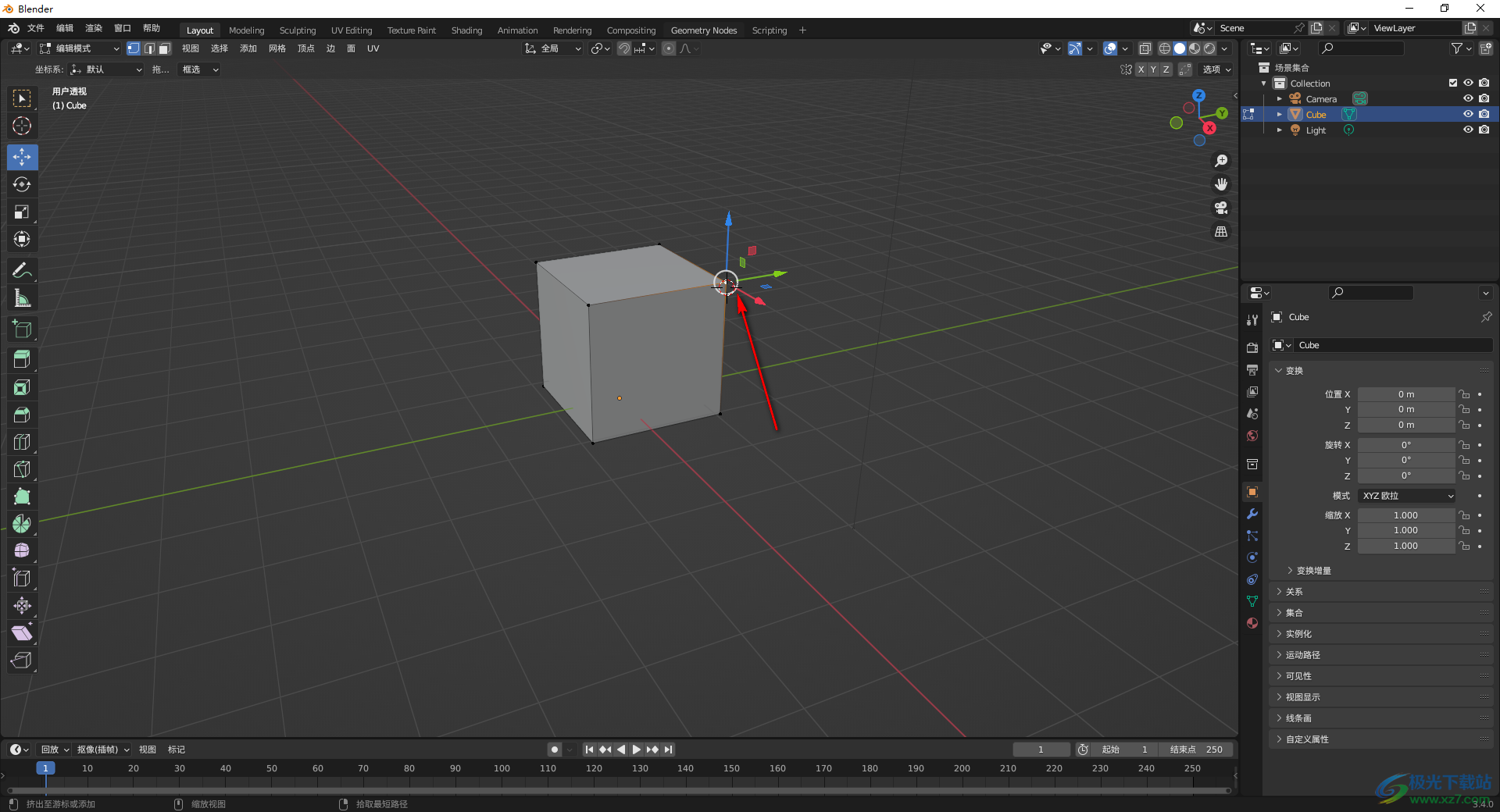Image resolution: width=1500 pixels, height=812 pixels.
Task: Select the Move tool in toolbar
Action: click(x=22, y=157)
